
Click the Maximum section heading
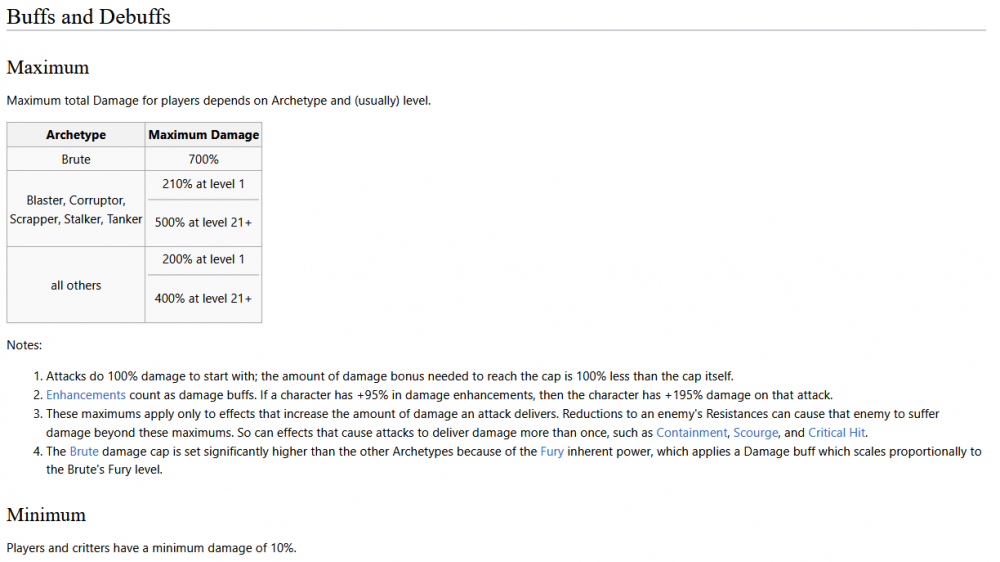48,68
